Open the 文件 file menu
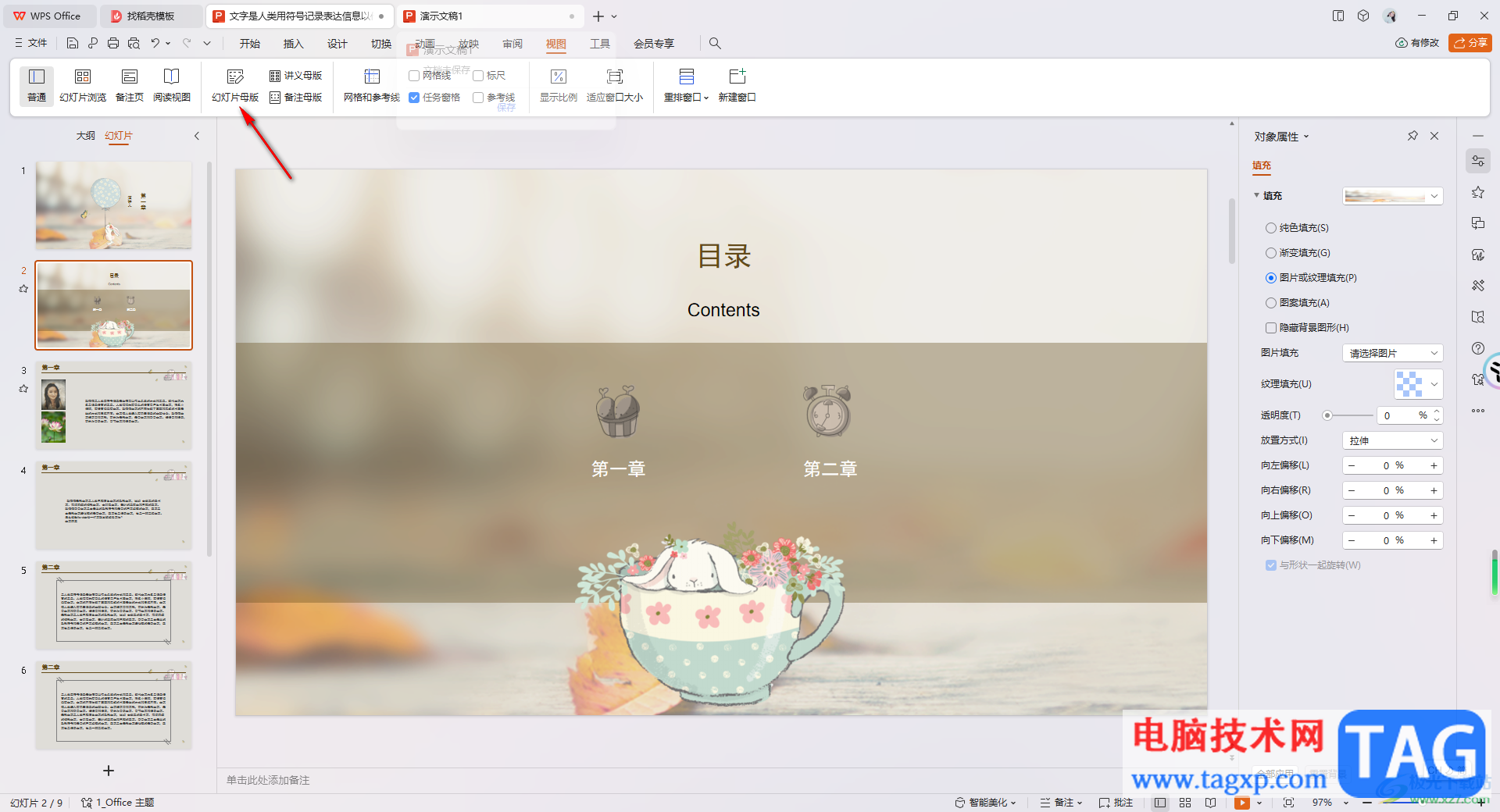 pos(31,43)
